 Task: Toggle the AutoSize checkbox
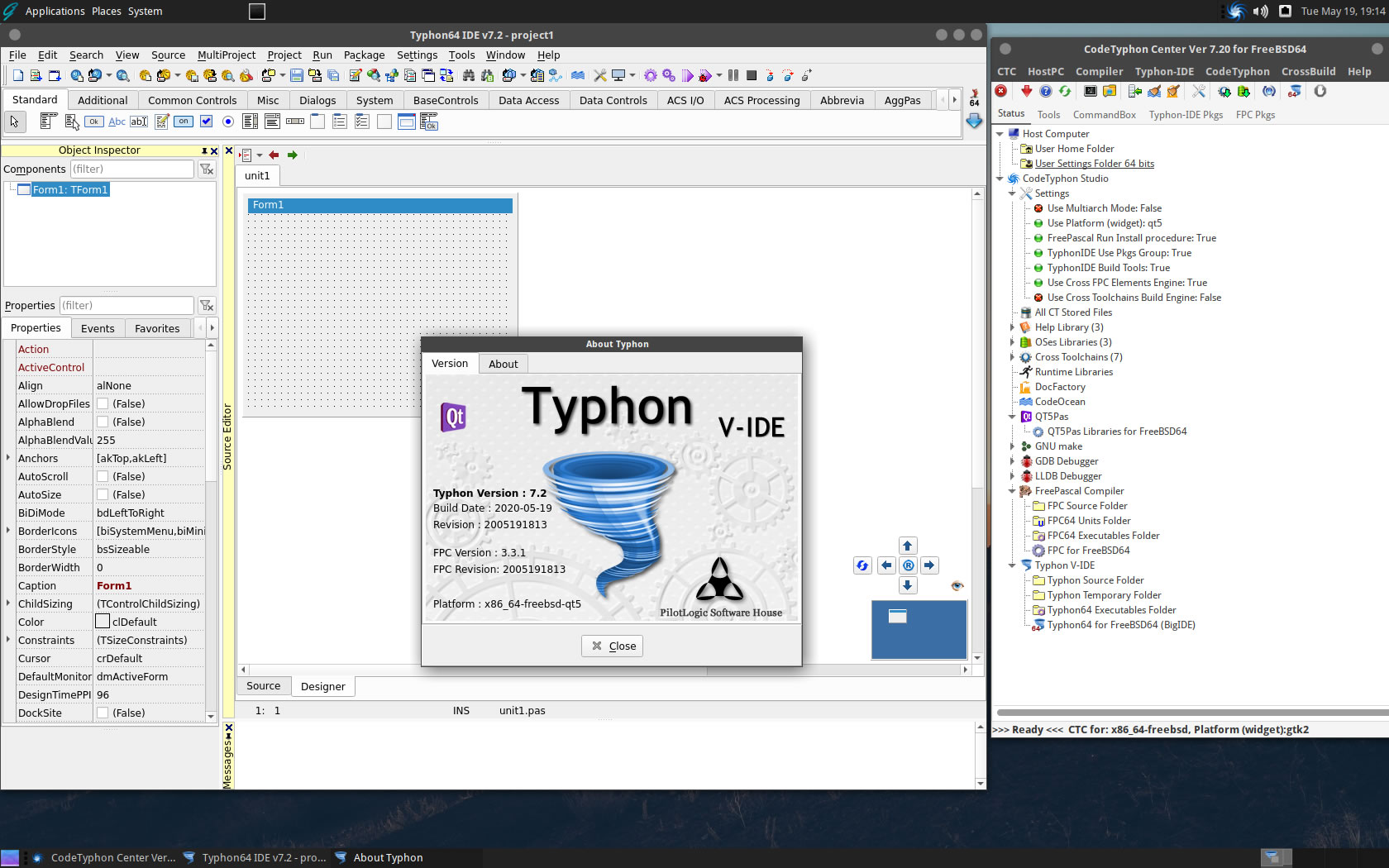pyautogui.click(x=103, y=494)
